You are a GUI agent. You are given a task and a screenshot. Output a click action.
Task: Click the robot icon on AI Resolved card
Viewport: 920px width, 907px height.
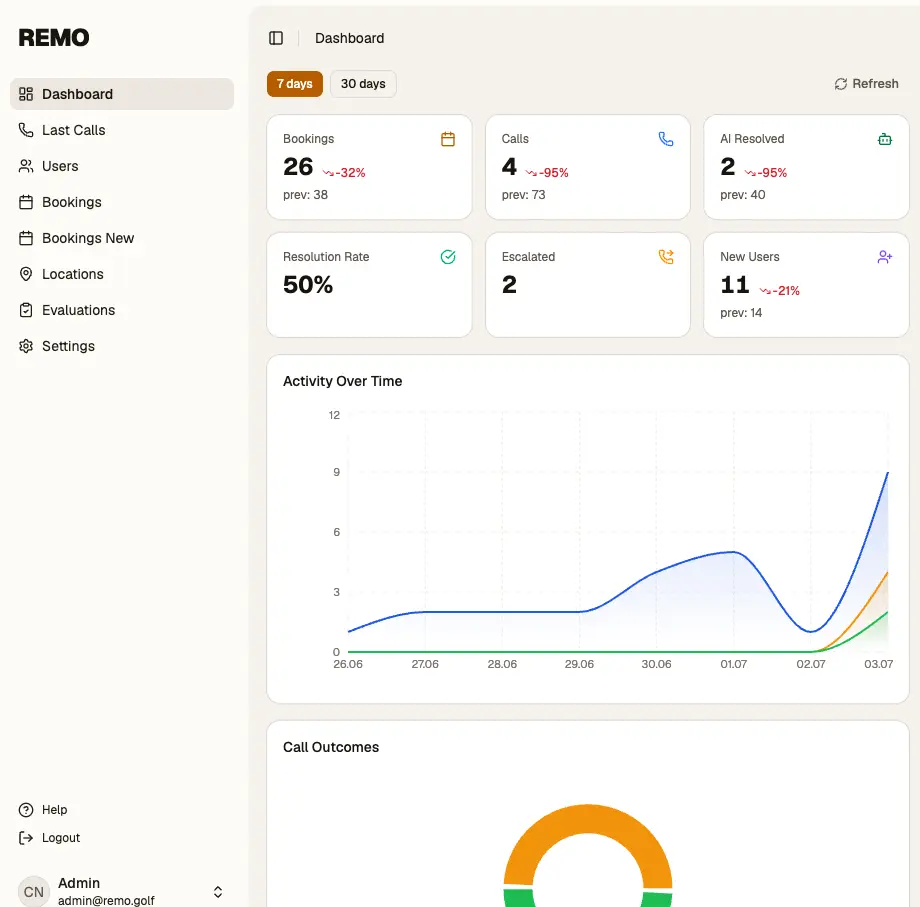coord(885,139)
